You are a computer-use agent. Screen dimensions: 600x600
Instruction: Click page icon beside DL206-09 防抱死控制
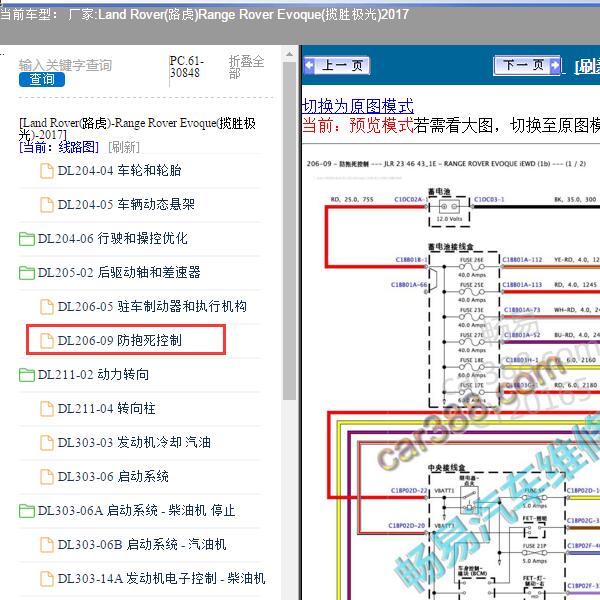coord(47,341)
